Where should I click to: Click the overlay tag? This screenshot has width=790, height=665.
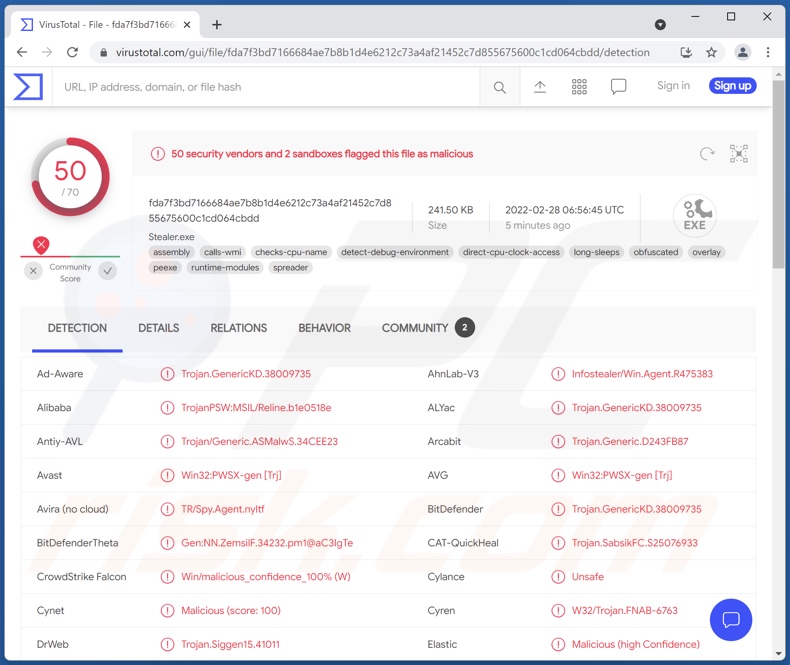pos(706,252)
